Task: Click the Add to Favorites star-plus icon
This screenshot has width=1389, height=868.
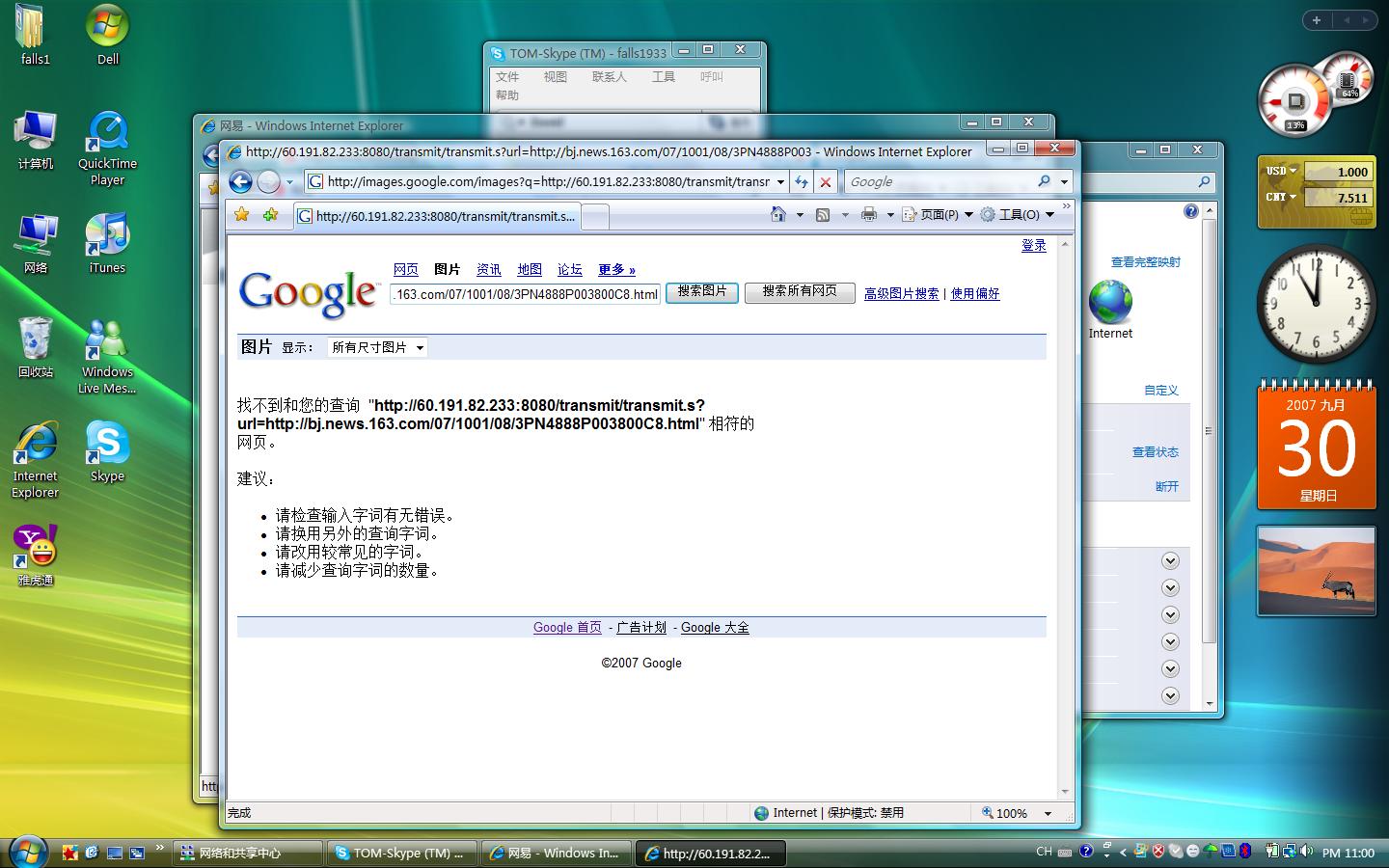Action: [270, 215]
